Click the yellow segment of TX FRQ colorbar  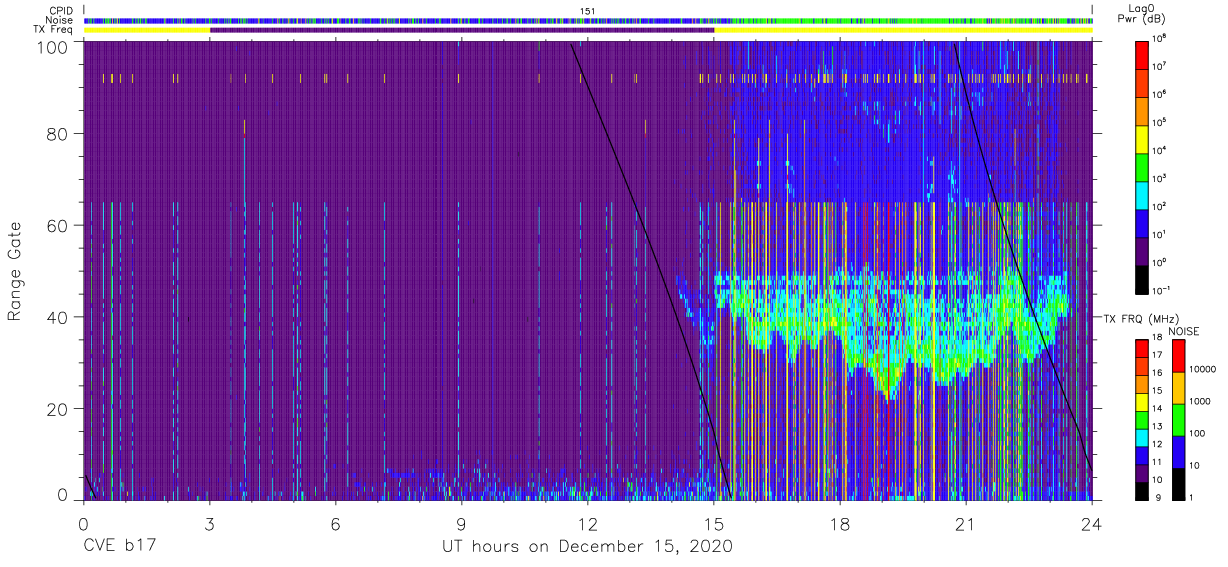click(x=1143, y=400)
